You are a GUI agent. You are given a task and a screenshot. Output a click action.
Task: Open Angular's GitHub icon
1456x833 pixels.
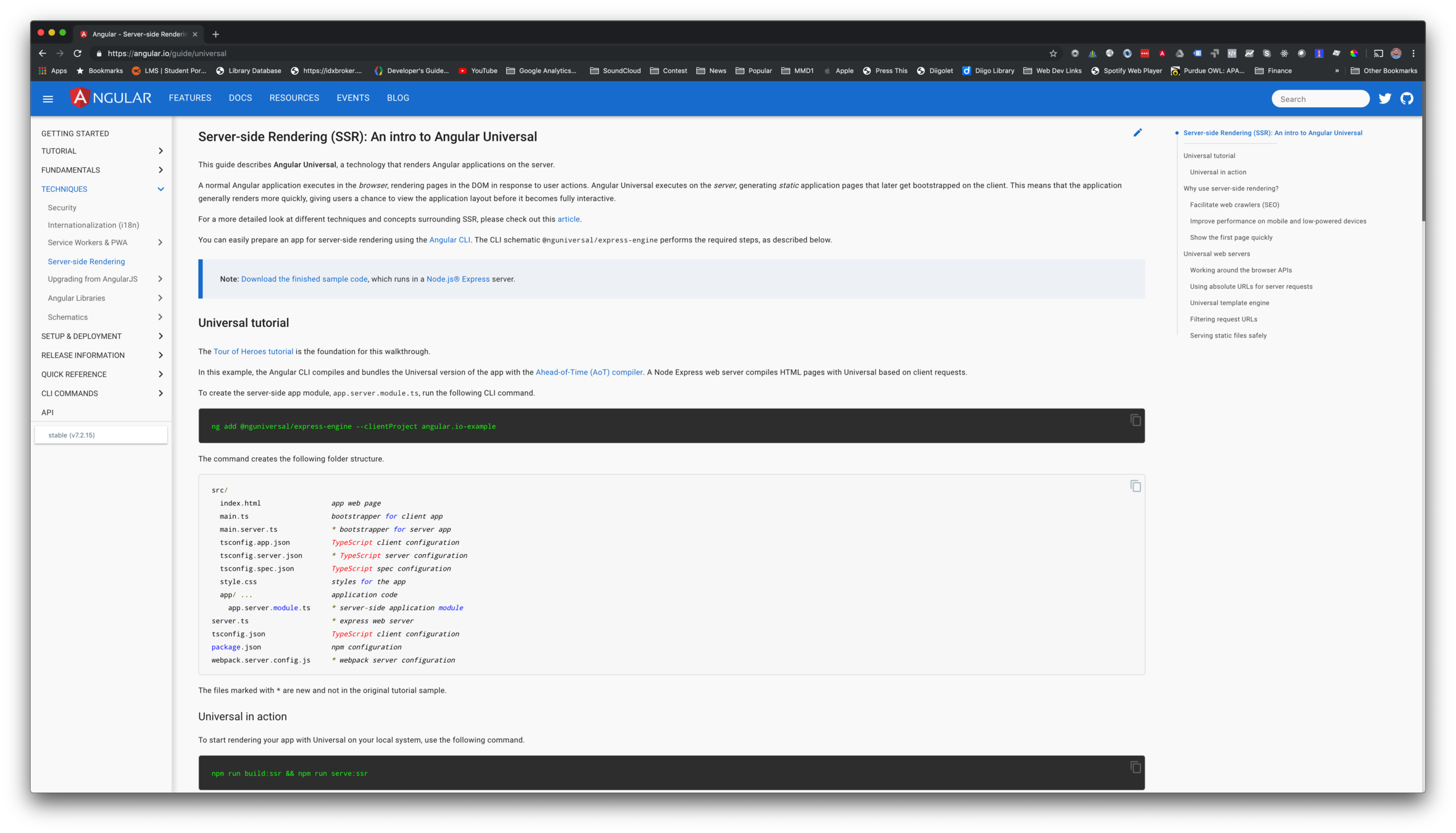pyautogui.click(x=1407, y=99)
